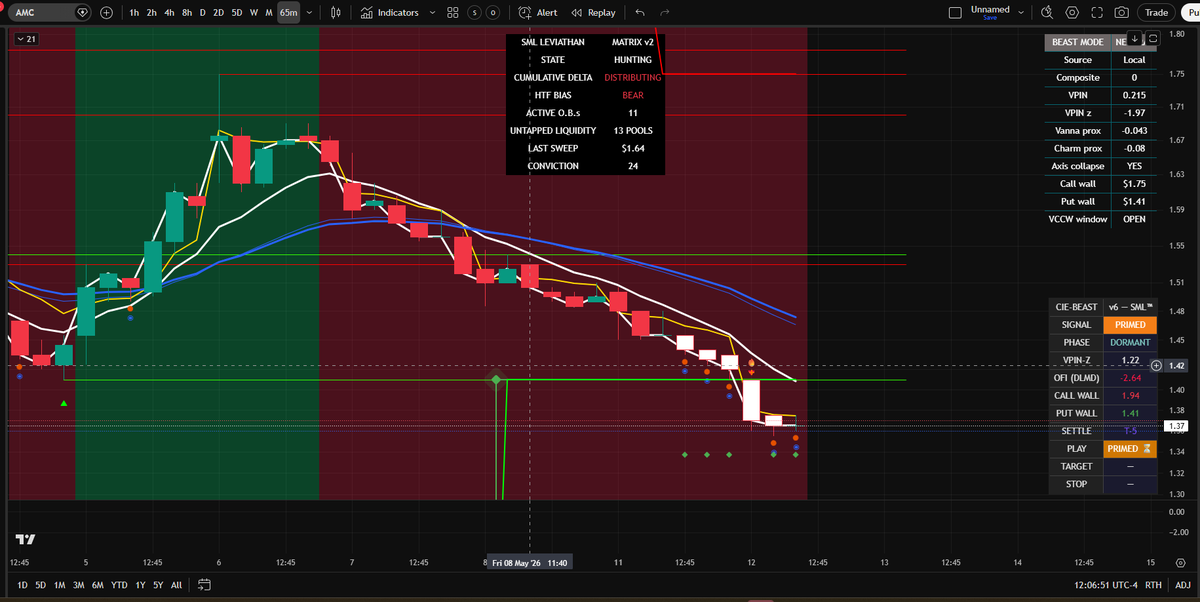The image size is (1200, 602).
Task: Click the circled O quick button
Action: click(492, 13)
